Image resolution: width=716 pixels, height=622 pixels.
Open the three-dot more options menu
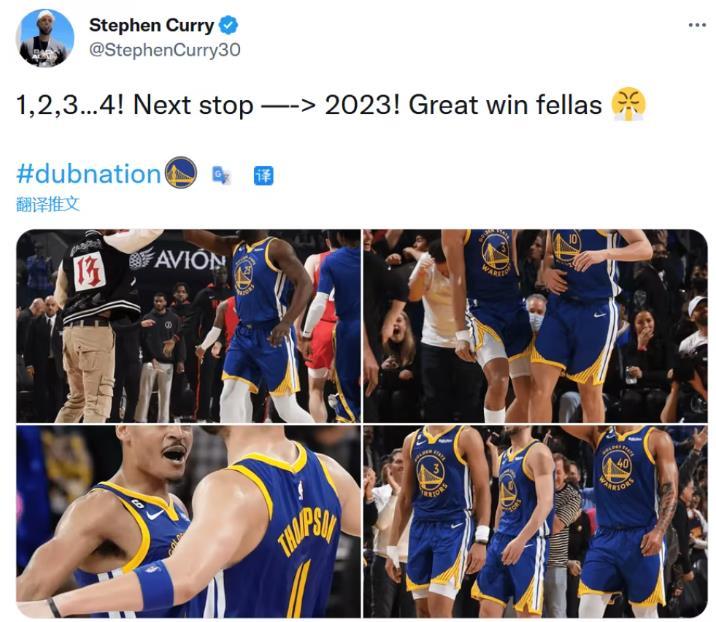(697, 25)
